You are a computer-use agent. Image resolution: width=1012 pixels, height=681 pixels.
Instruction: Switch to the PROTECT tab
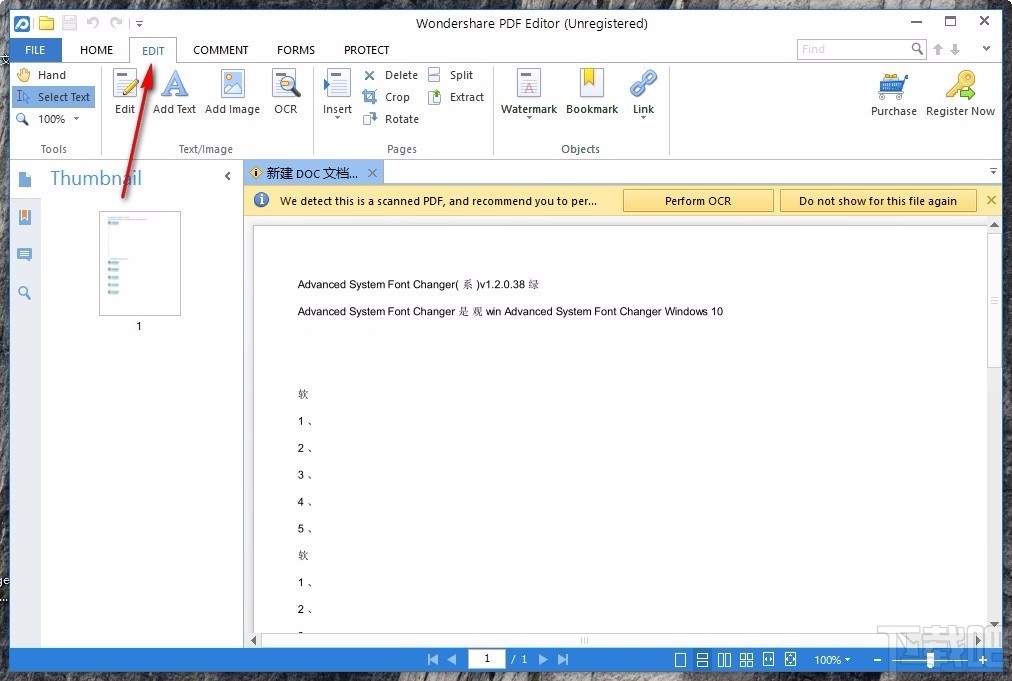click(366, 50)
